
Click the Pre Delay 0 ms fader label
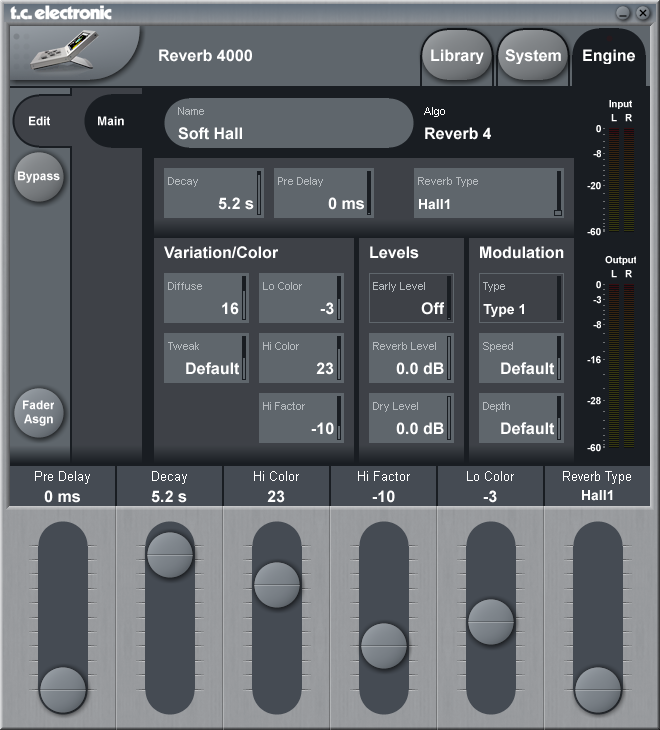pos(62,487)
